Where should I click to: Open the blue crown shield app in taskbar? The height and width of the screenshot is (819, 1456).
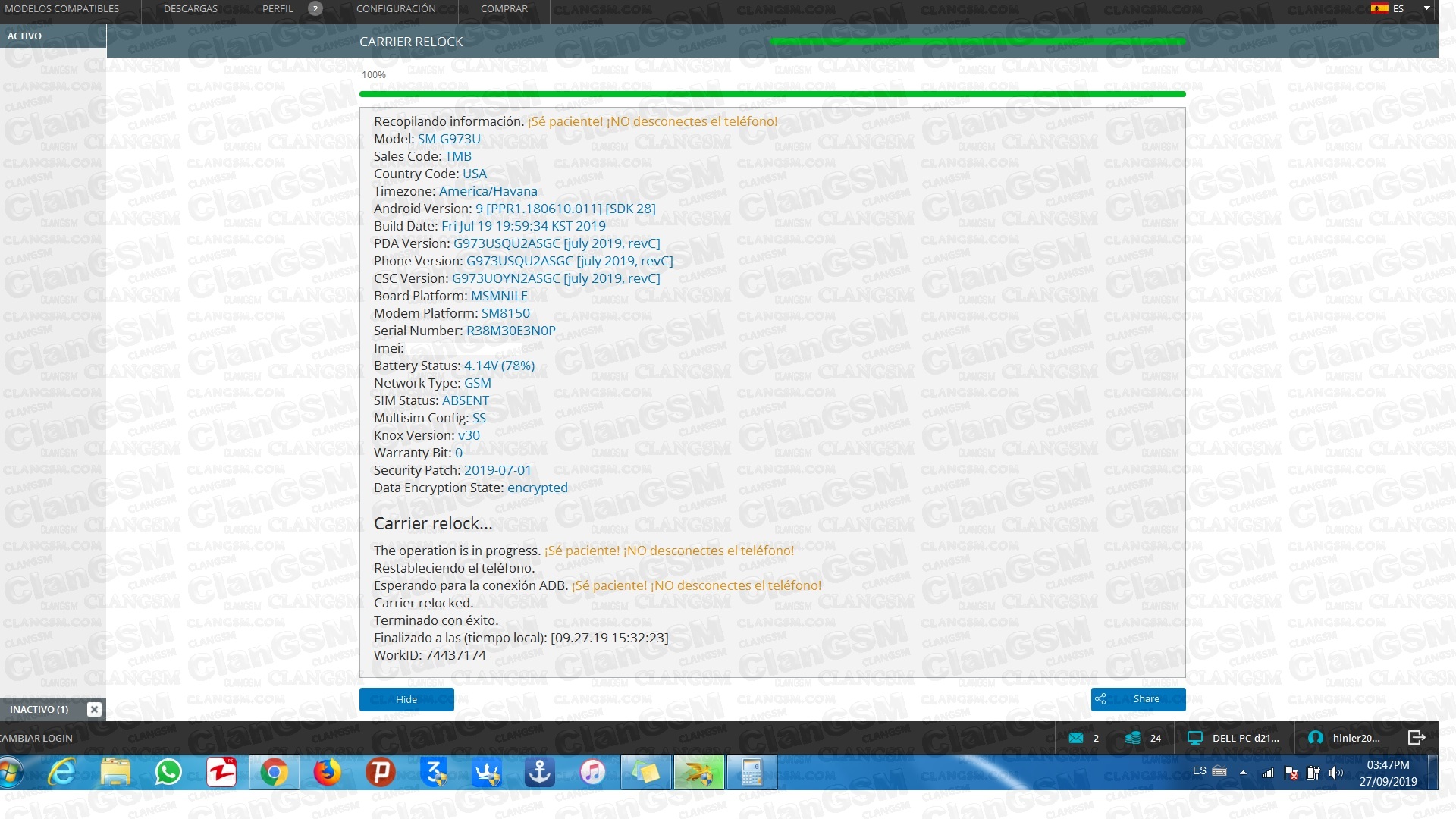pyautogui.click(x=487, y=773)
